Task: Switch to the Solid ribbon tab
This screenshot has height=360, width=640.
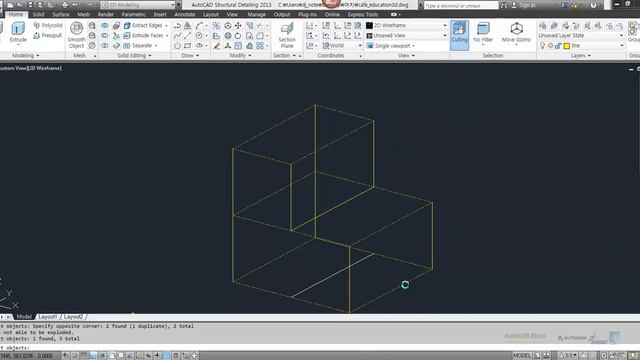Action: pyautogui.click(x=38, y=14)
